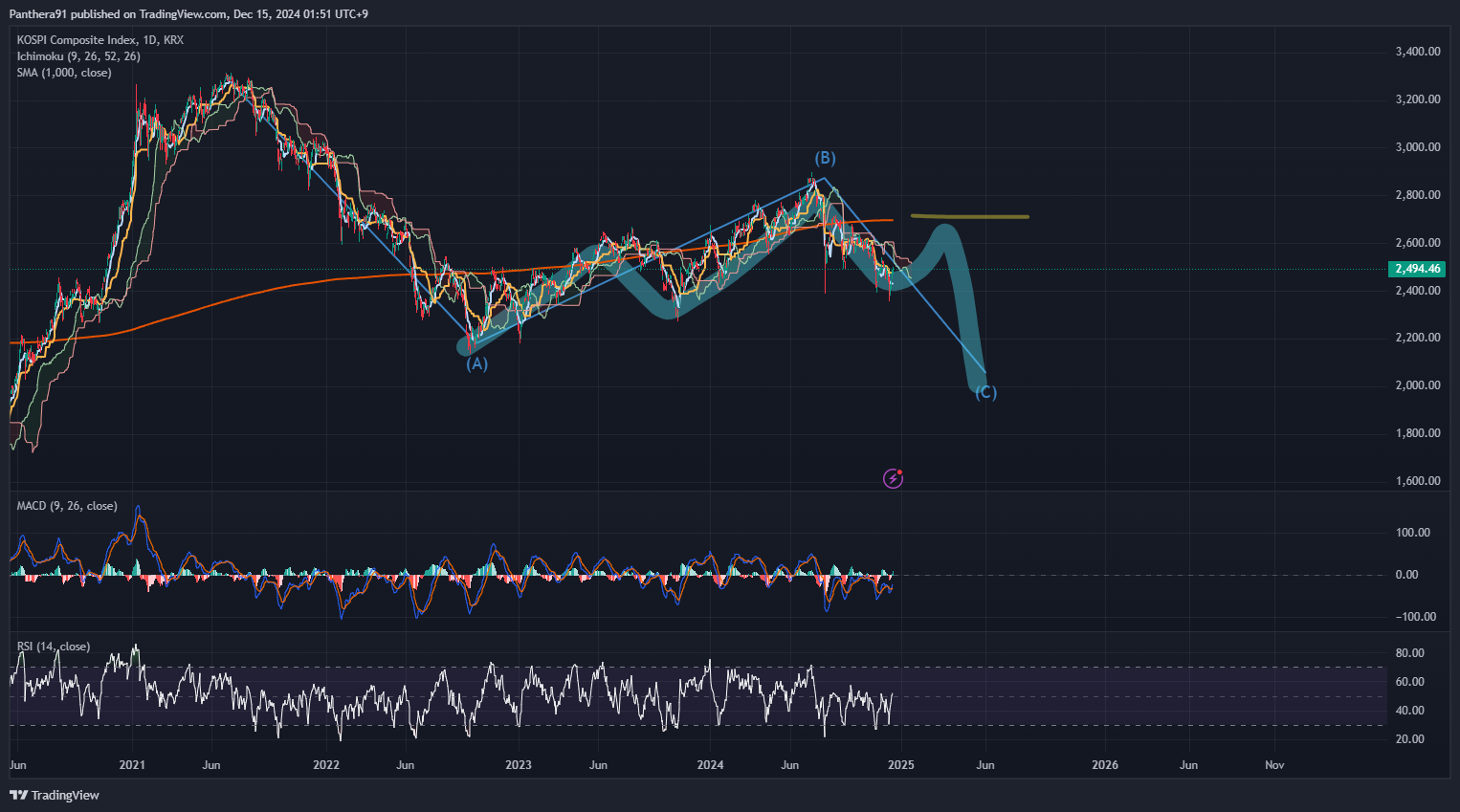Click the 100.00 MACD axis label
The image size is (1460, 812).
[1413, 533]
